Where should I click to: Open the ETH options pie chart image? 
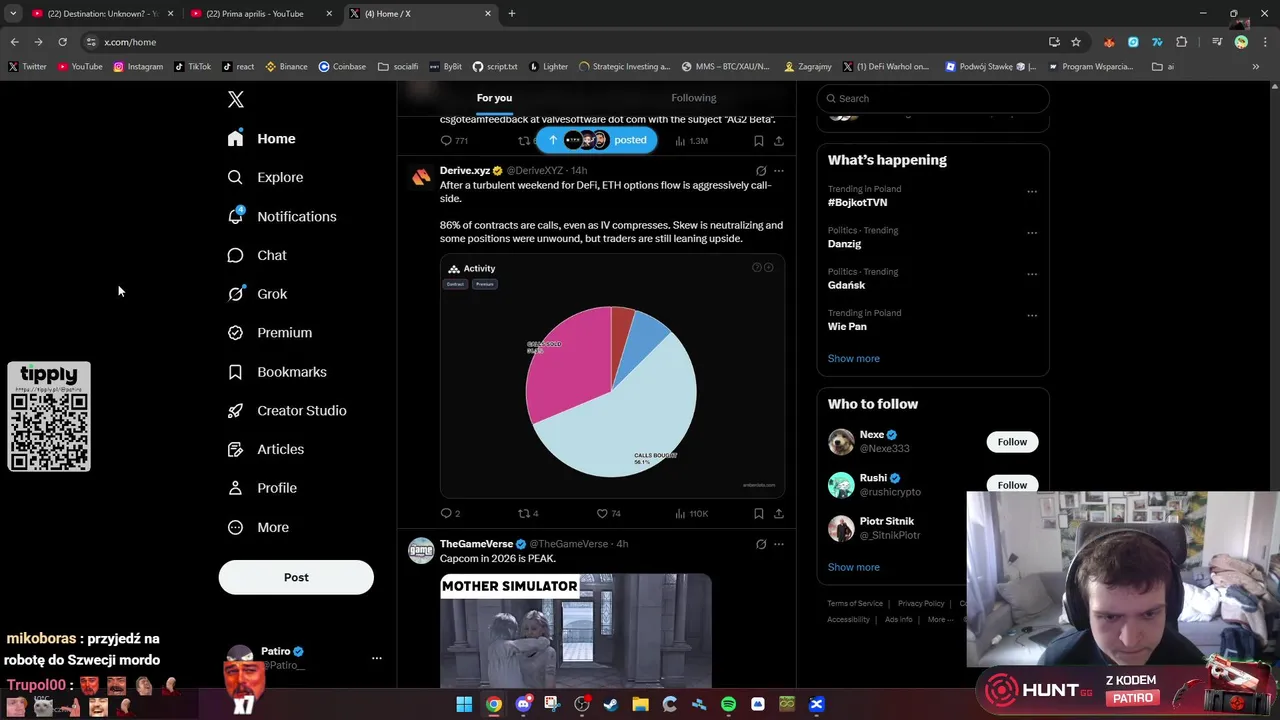[x=612, y=376]
